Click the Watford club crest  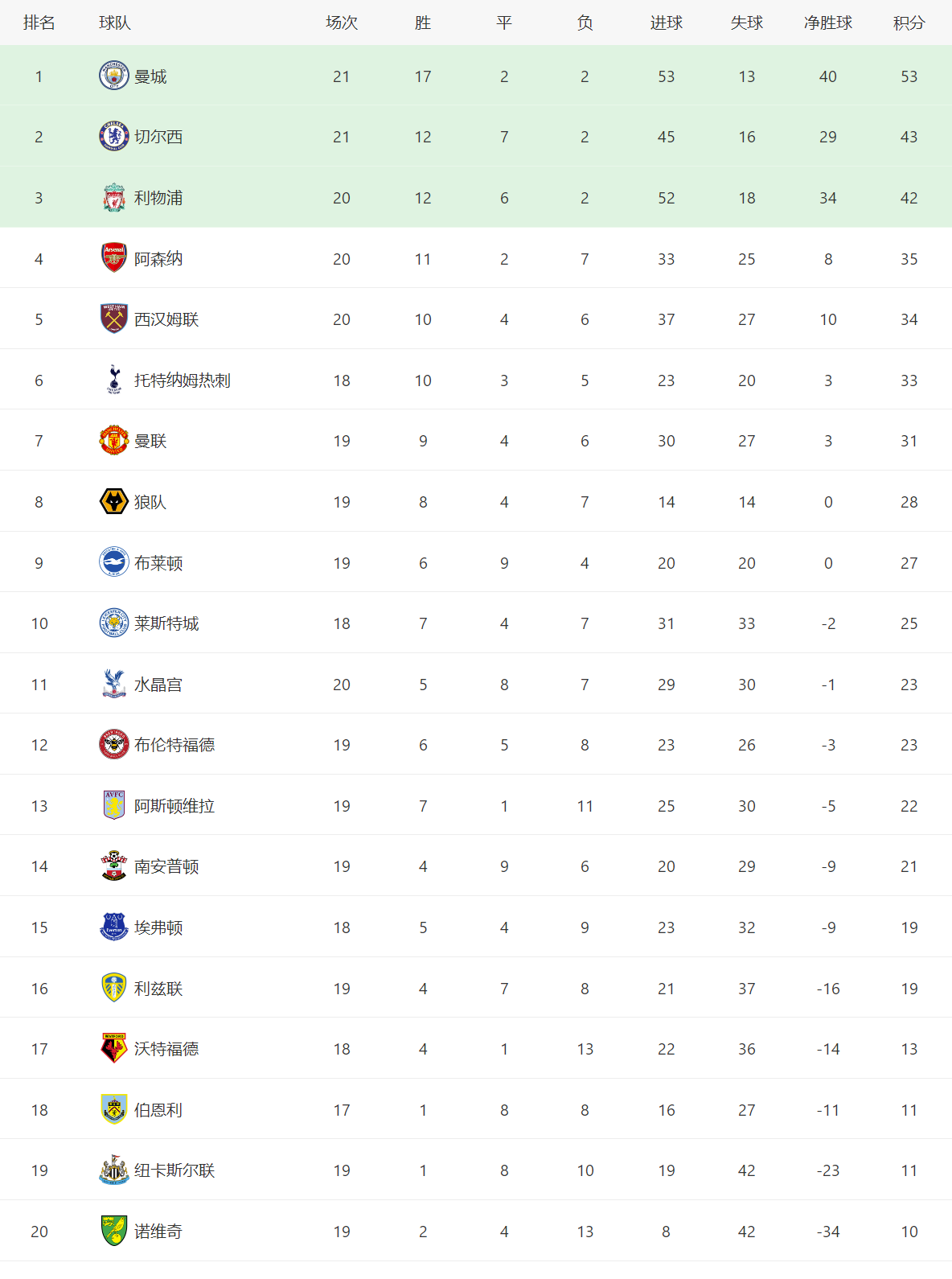[x=114, y=1048]
